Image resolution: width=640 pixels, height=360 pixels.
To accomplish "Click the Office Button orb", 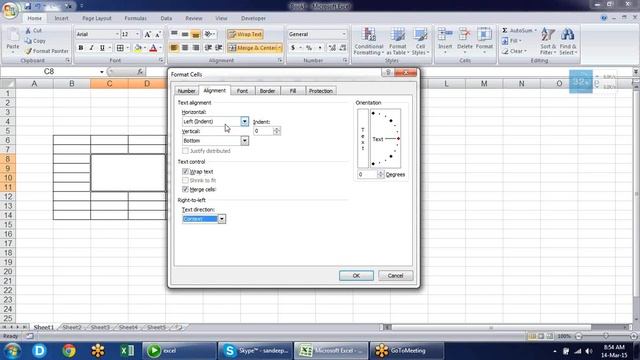I will [10, 10].
